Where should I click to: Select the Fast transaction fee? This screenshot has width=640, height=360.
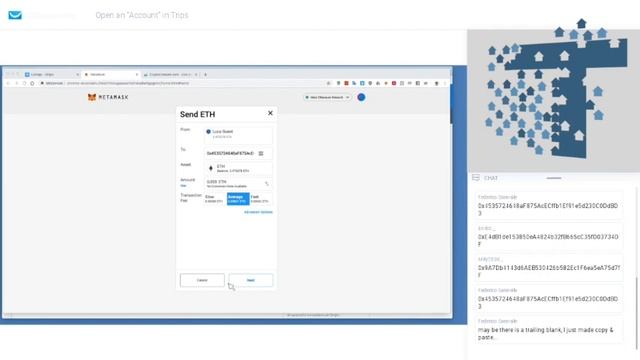pyautogui.click(x=261, y=199)
